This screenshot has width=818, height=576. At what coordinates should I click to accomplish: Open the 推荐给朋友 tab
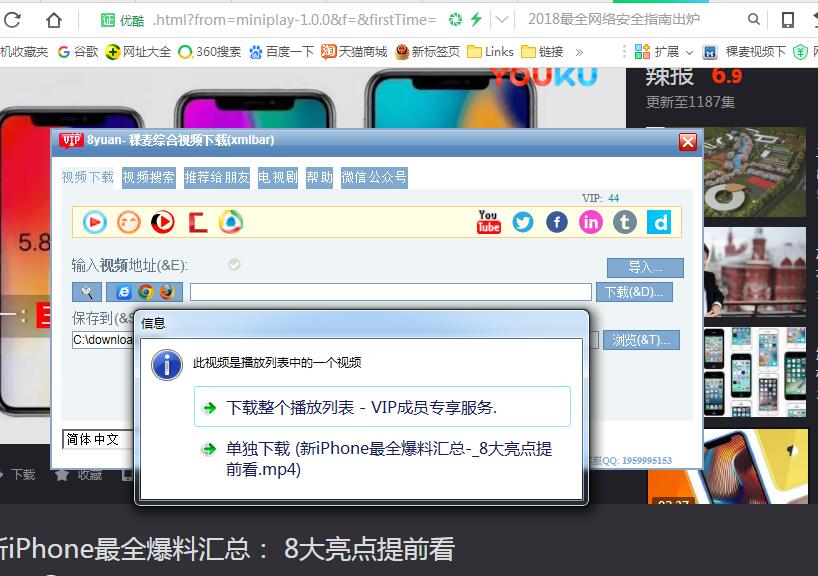(x=216, y=177)
